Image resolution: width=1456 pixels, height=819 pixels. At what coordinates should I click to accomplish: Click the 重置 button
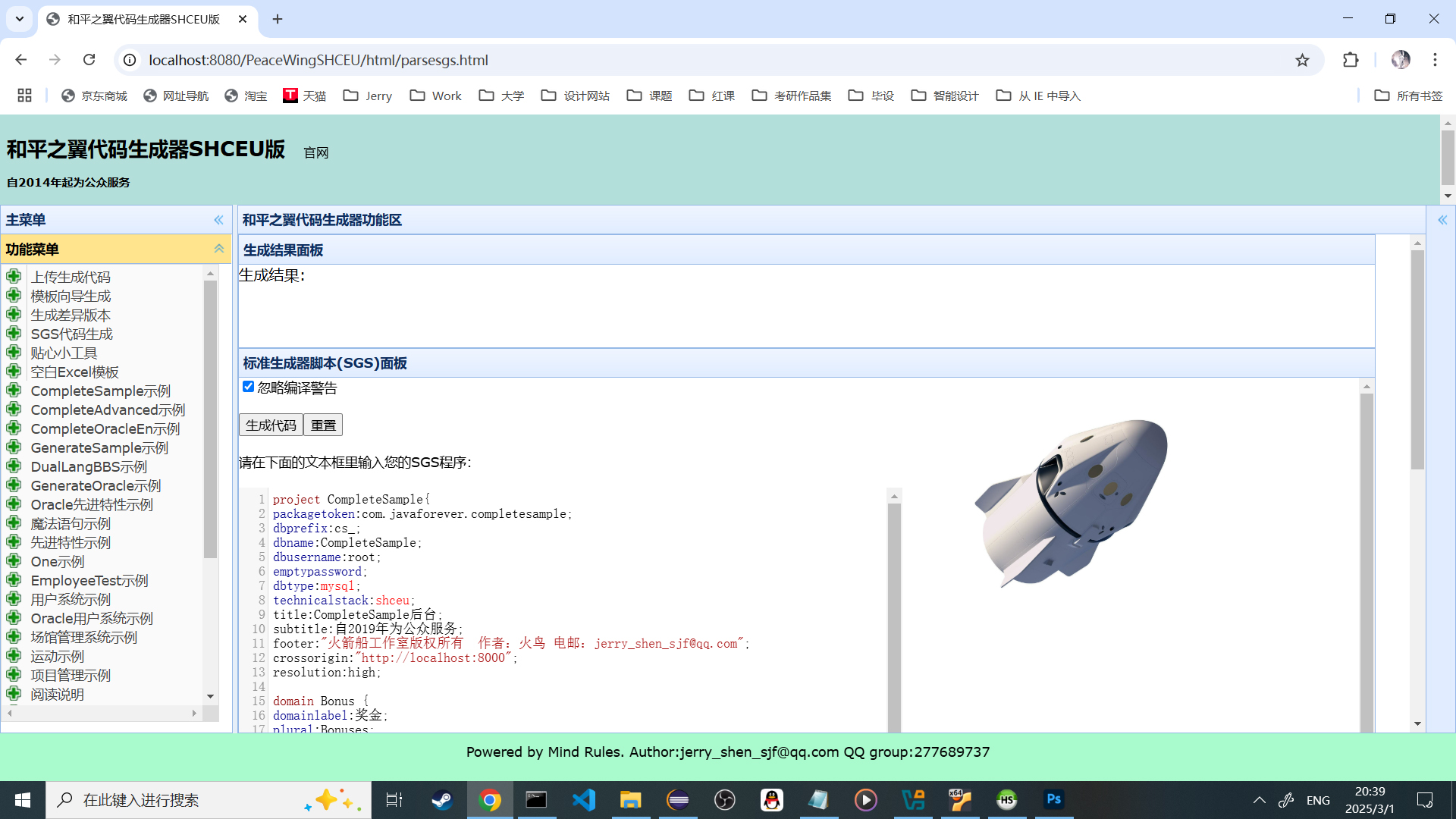pos(323,425)
